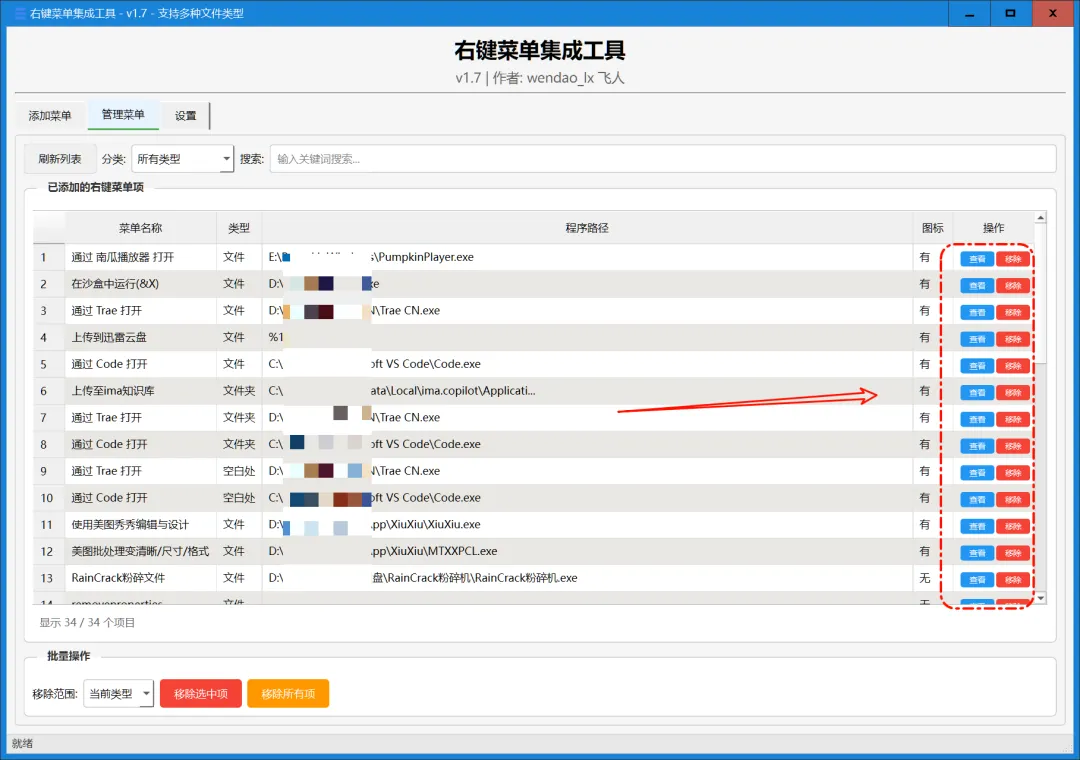Click 查看 for the 美图批处理变清晰 entry

976,551
